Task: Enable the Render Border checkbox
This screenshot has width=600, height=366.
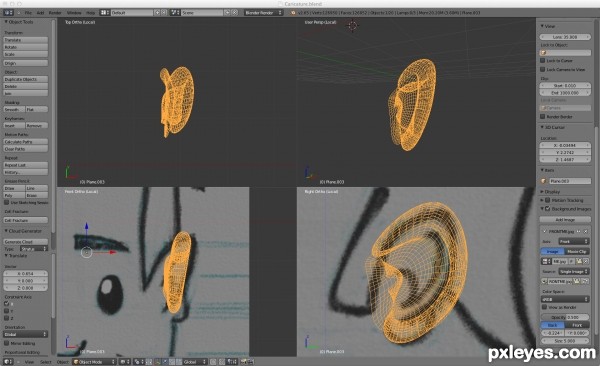Action: (543, 116)
